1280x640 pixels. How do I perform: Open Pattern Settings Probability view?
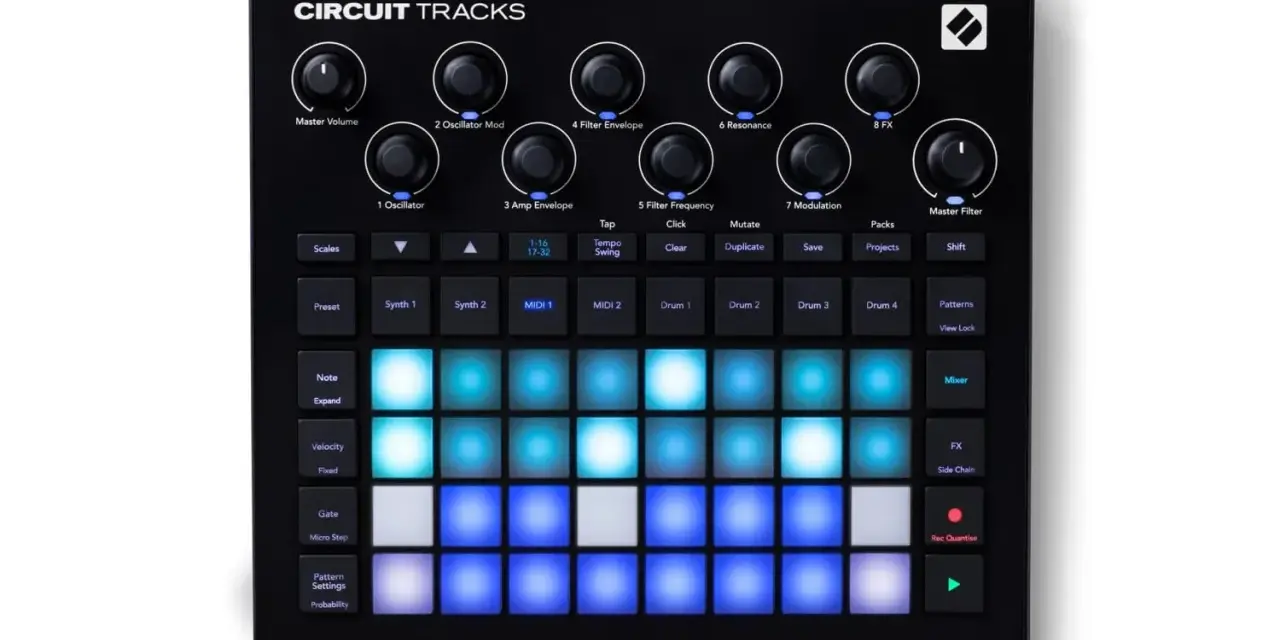(x=327, y=584)
